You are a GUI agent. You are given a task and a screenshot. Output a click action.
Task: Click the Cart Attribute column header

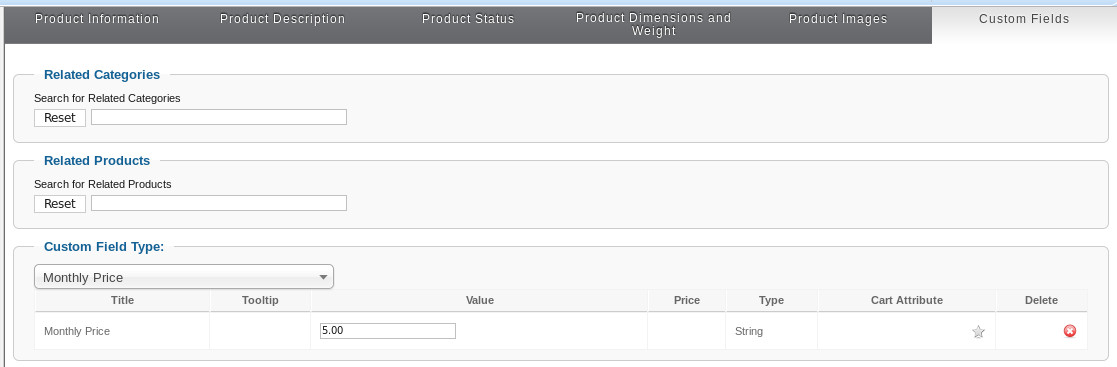tap(907, 301)
